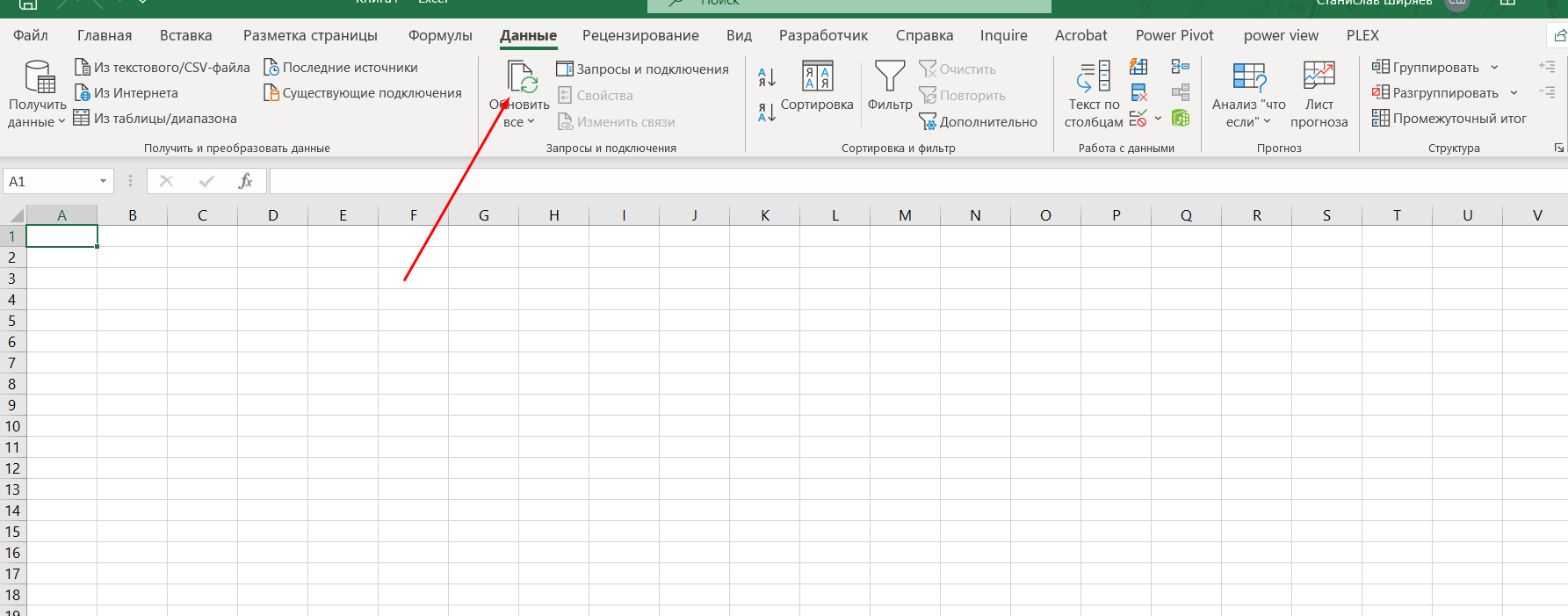Image resolution: width=1568 pixels, height=616 pixels.
Task: Click the Remove Duplicates icon
Action: (1138, 93)
